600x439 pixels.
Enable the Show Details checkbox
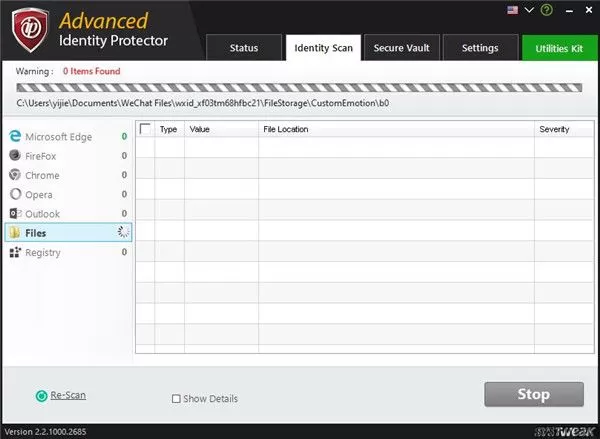176,399
